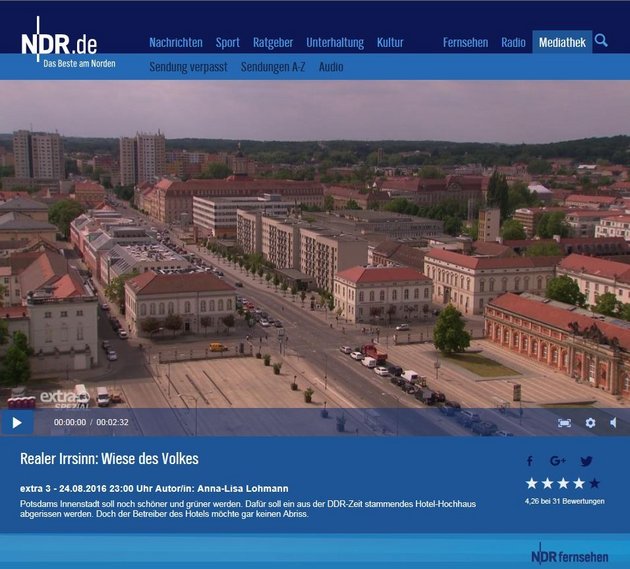Open the search magnifier icon
Viewport: 630px width, 569px height.
click(601, 41)
